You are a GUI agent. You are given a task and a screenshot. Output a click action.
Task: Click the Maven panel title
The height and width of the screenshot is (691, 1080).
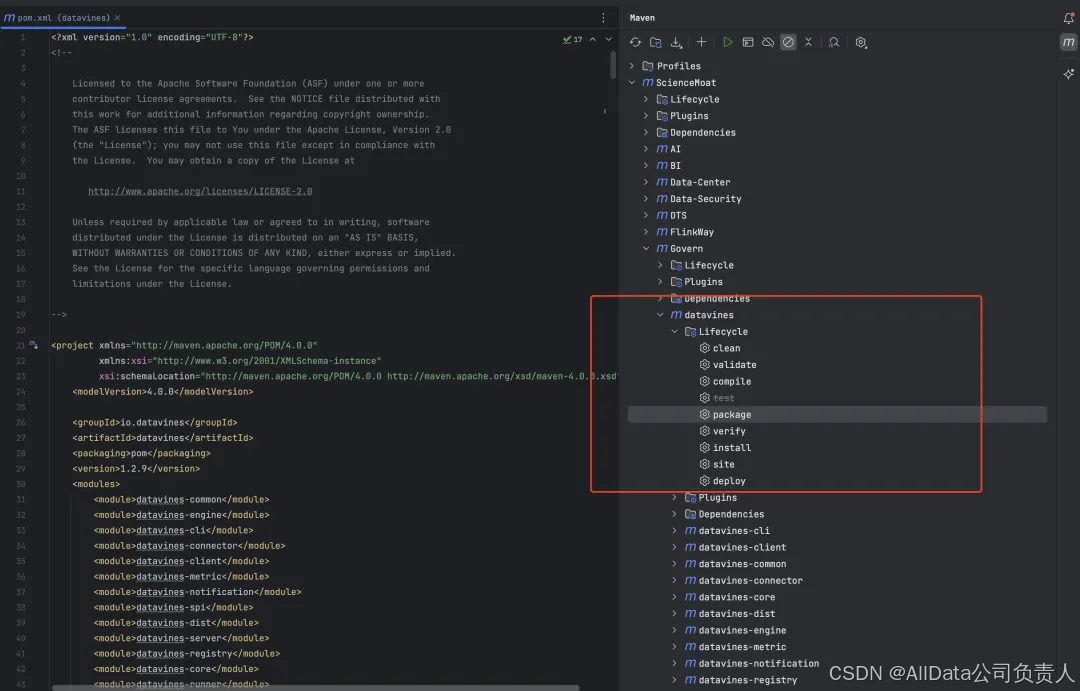coord(642,18)
